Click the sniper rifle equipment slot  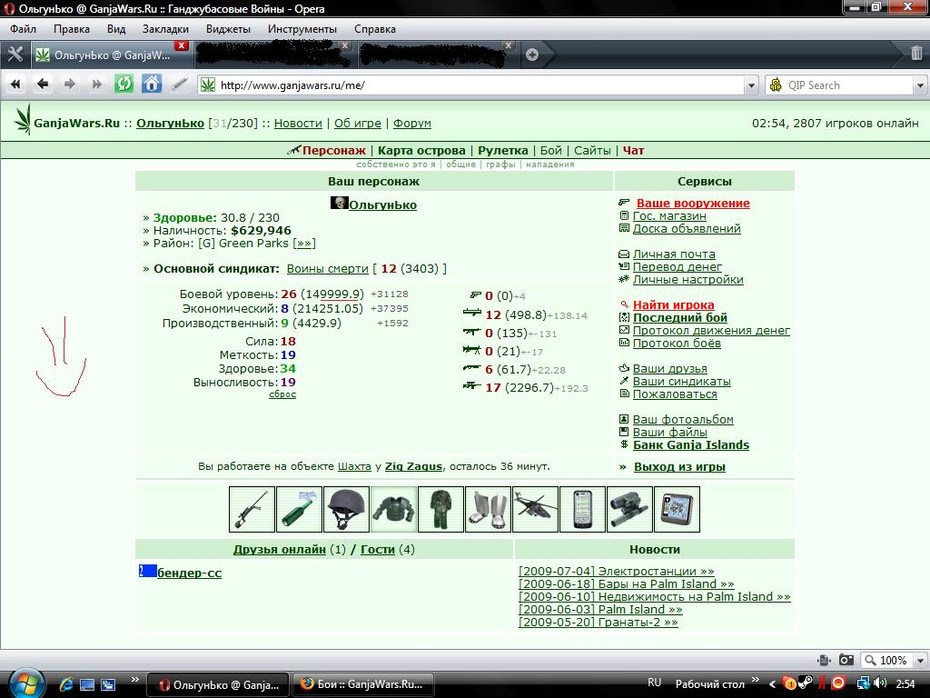[x=251, y=509]
